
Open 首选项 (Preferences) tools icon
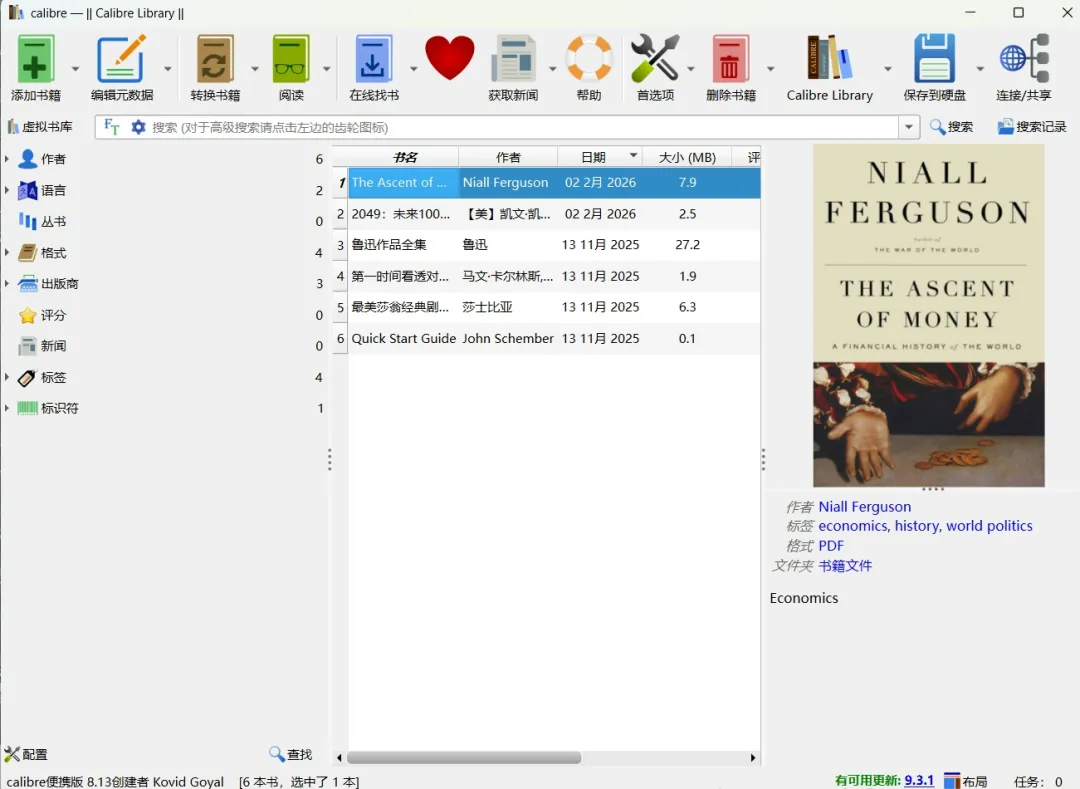655,59
